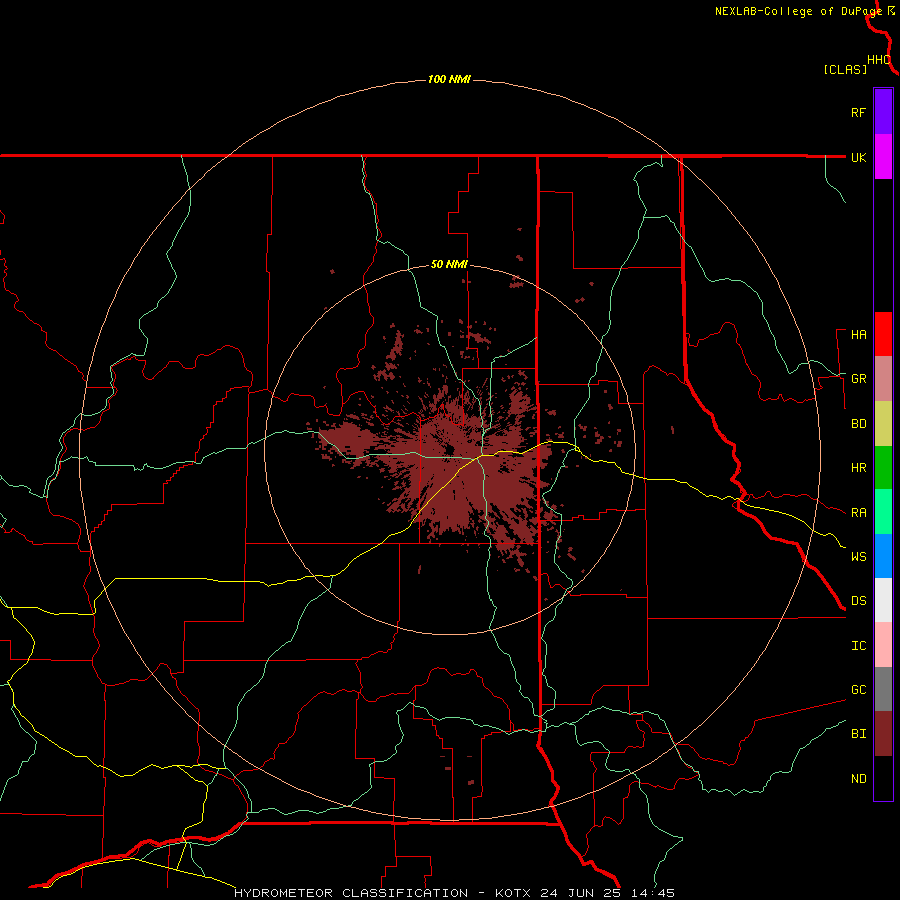The width and height of the screenshot is (900, 900).
Task: Click the 50 NMI range ring label
Action: point(449,265)
